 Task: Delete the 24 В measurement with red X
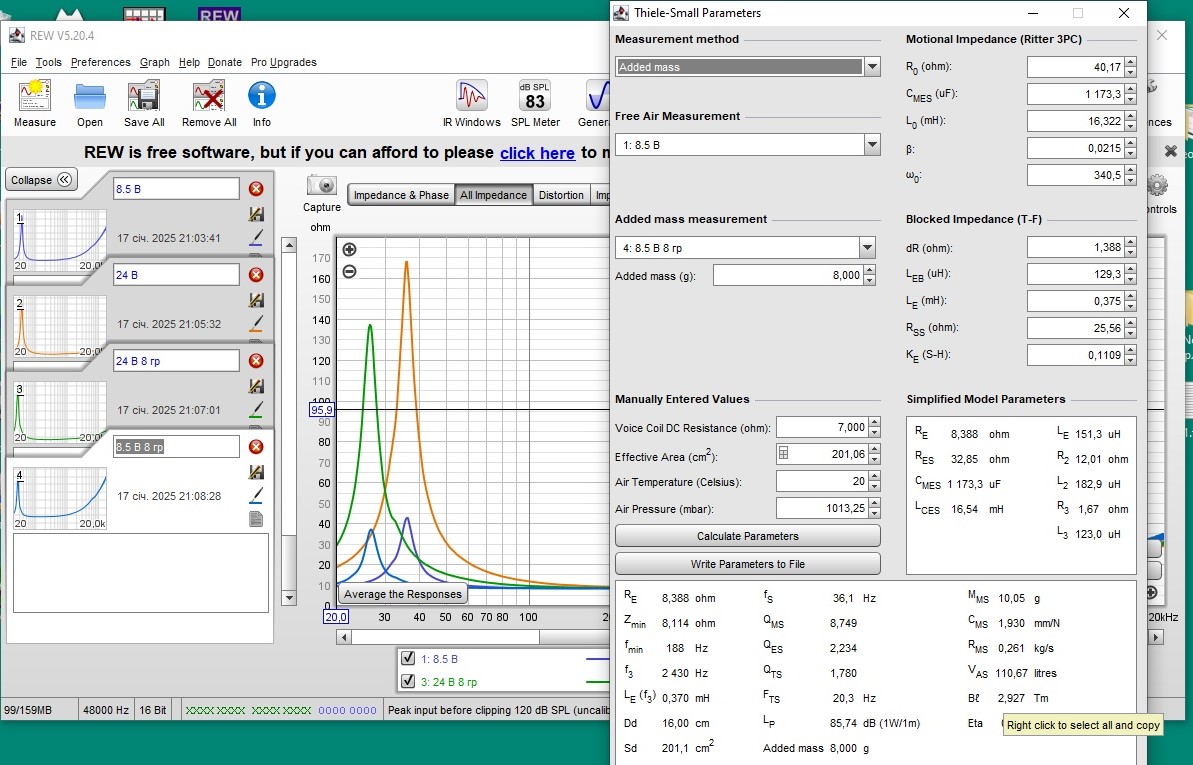point(256,275)
